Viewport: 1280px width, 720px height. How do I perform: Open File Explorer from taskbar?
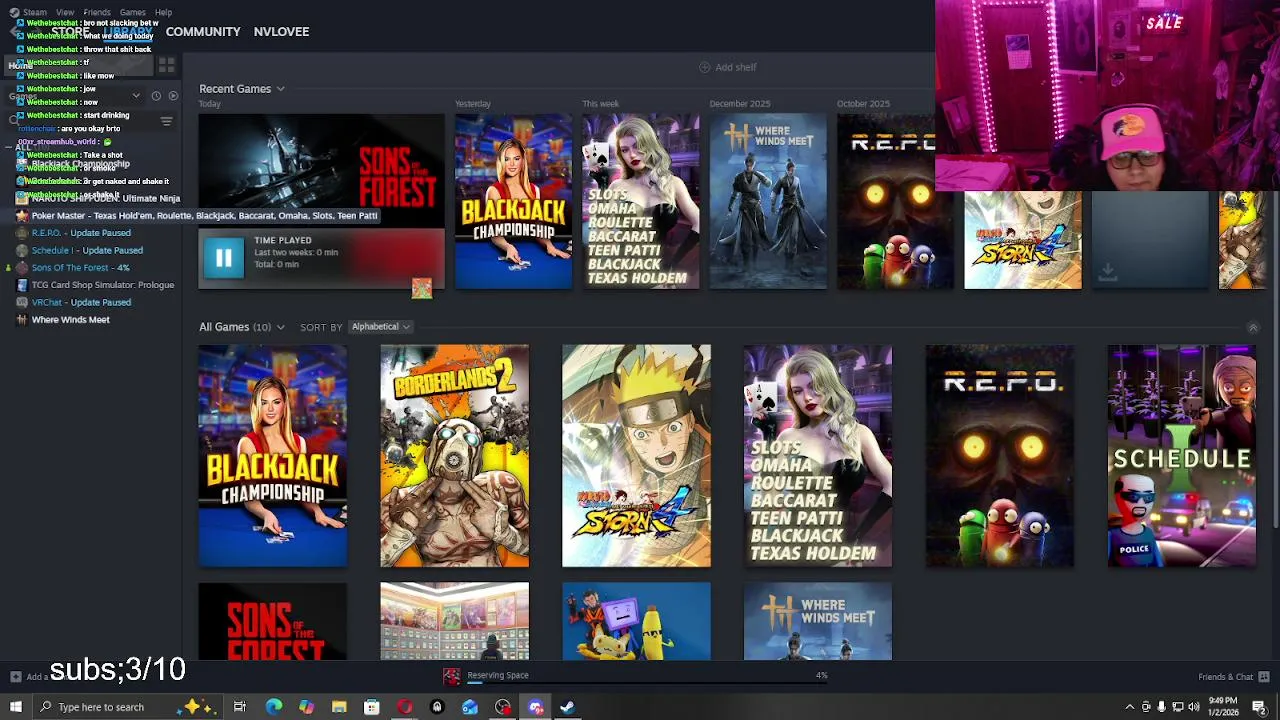pos(339,707)
